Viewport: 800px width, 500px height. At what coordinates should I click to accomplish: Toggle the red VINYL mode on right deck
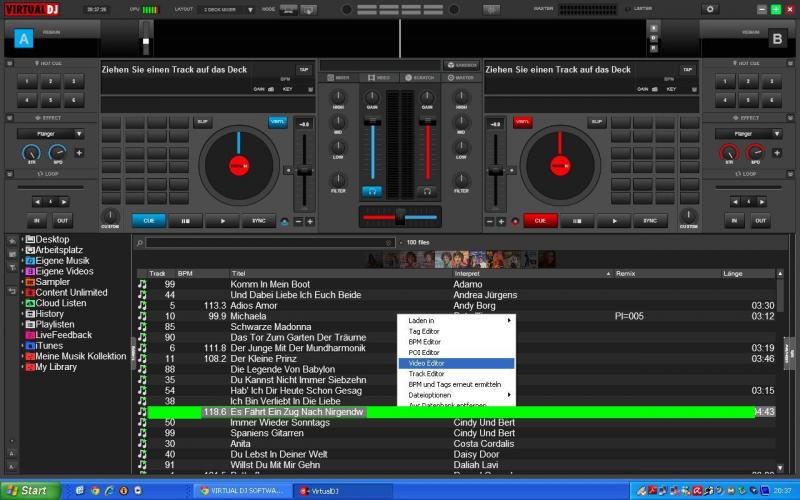pyautogui.click(x=522, y=122)
